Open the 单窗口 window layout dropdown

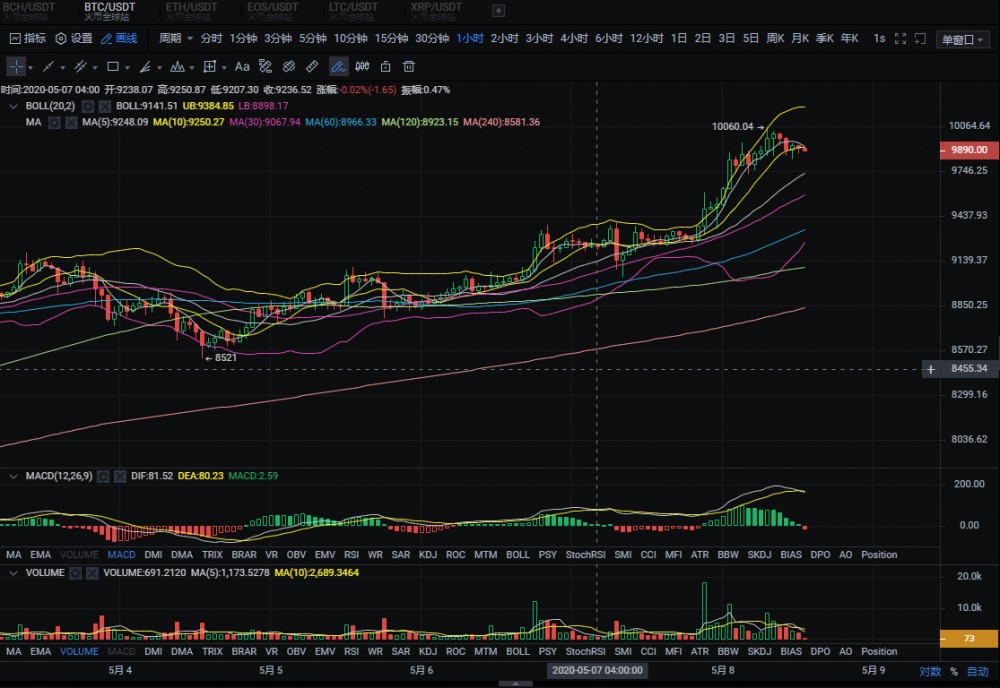pos(963,40)
